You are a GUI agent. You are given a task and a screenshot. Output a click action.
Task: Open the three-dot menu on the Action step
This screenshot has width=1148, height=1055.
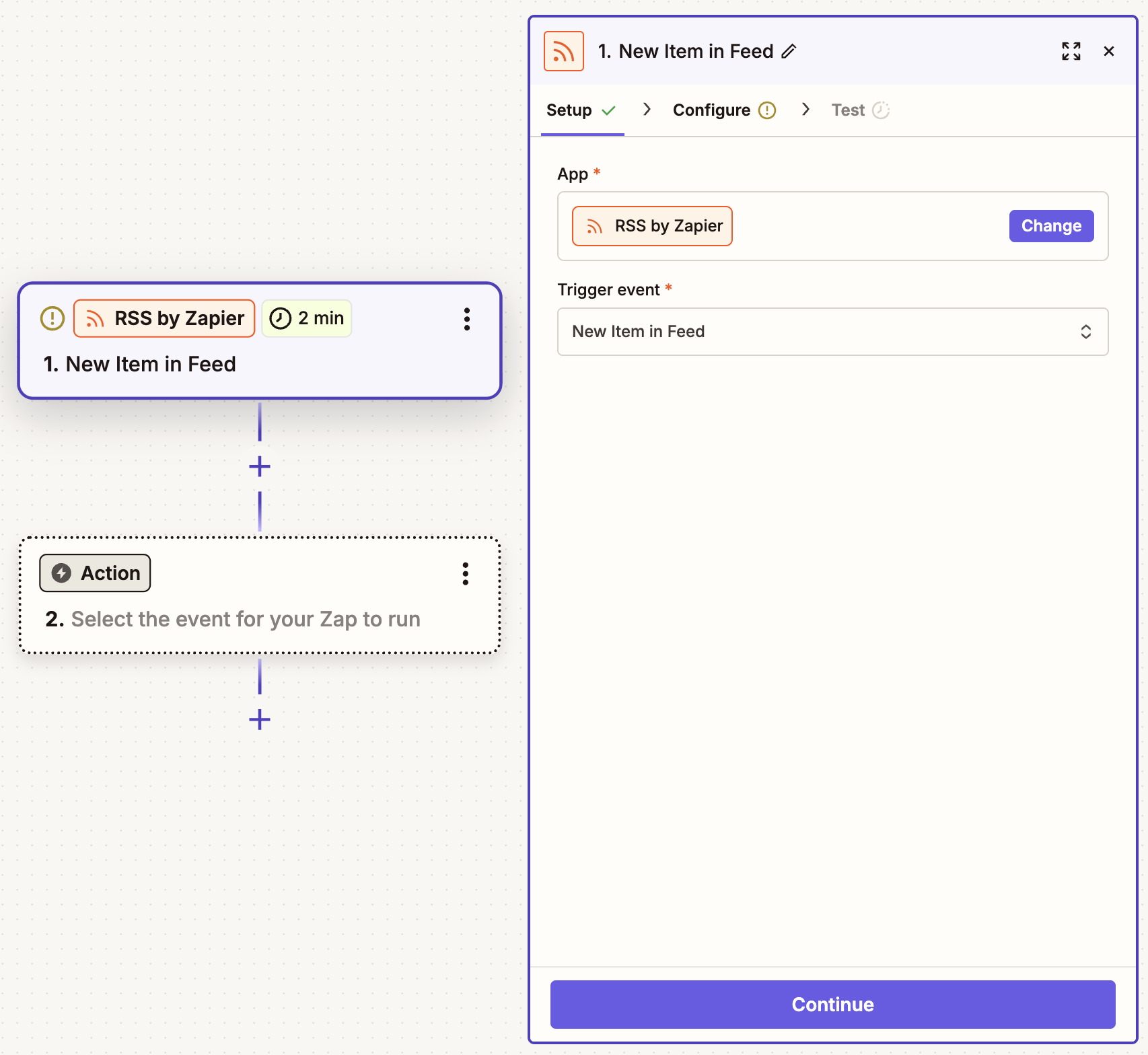(465, 574)
